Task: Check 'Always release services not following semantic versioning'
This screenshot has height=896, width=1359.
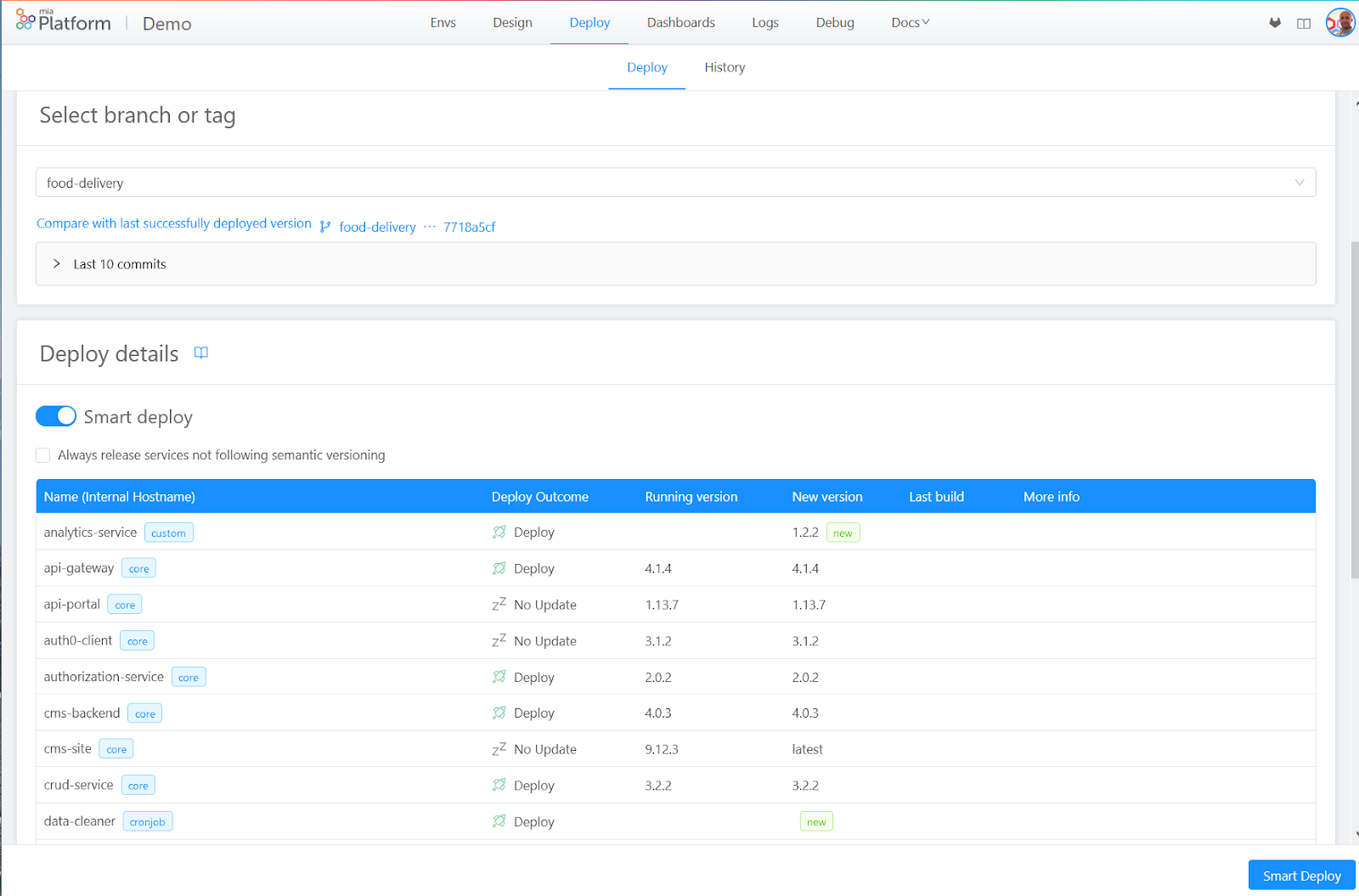Action: pos(42,454)
